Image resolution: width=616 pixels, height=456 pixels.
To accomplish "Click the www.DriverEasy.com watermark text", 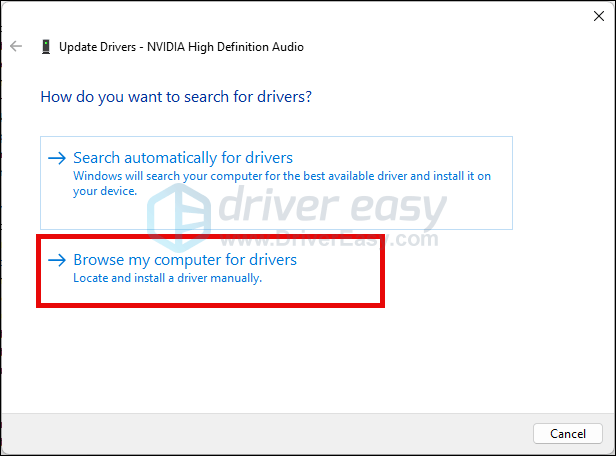I will [360, 240].
